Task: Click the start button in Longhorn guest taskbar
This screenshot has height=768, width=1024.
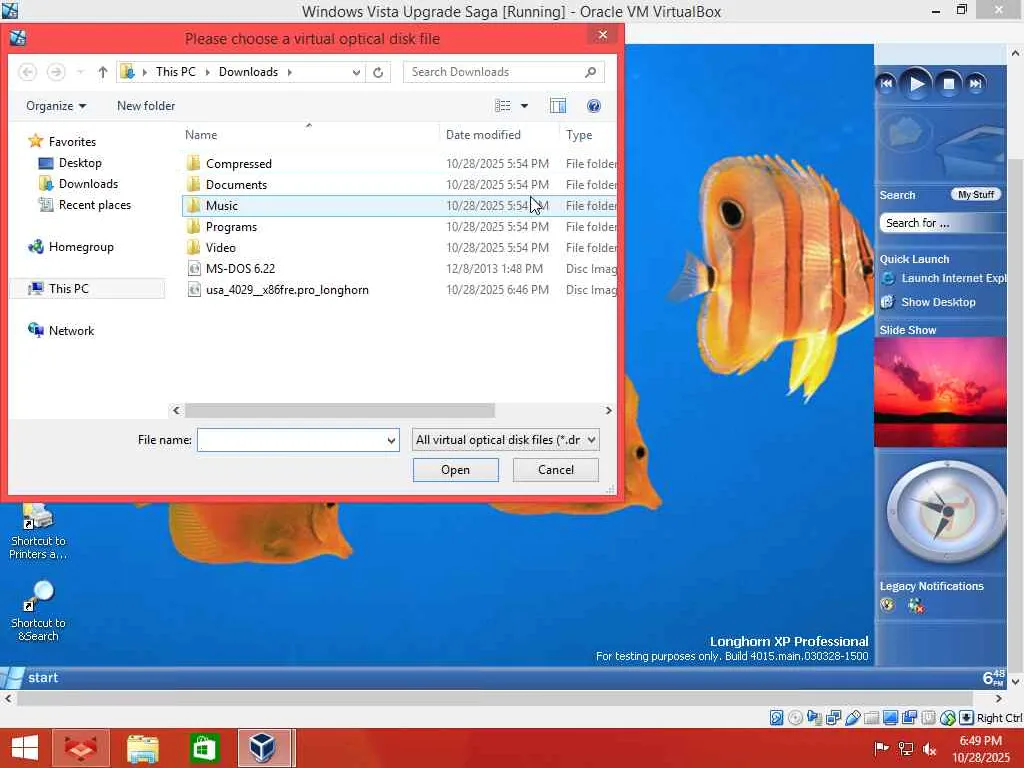Action: (x=31, y=678)
